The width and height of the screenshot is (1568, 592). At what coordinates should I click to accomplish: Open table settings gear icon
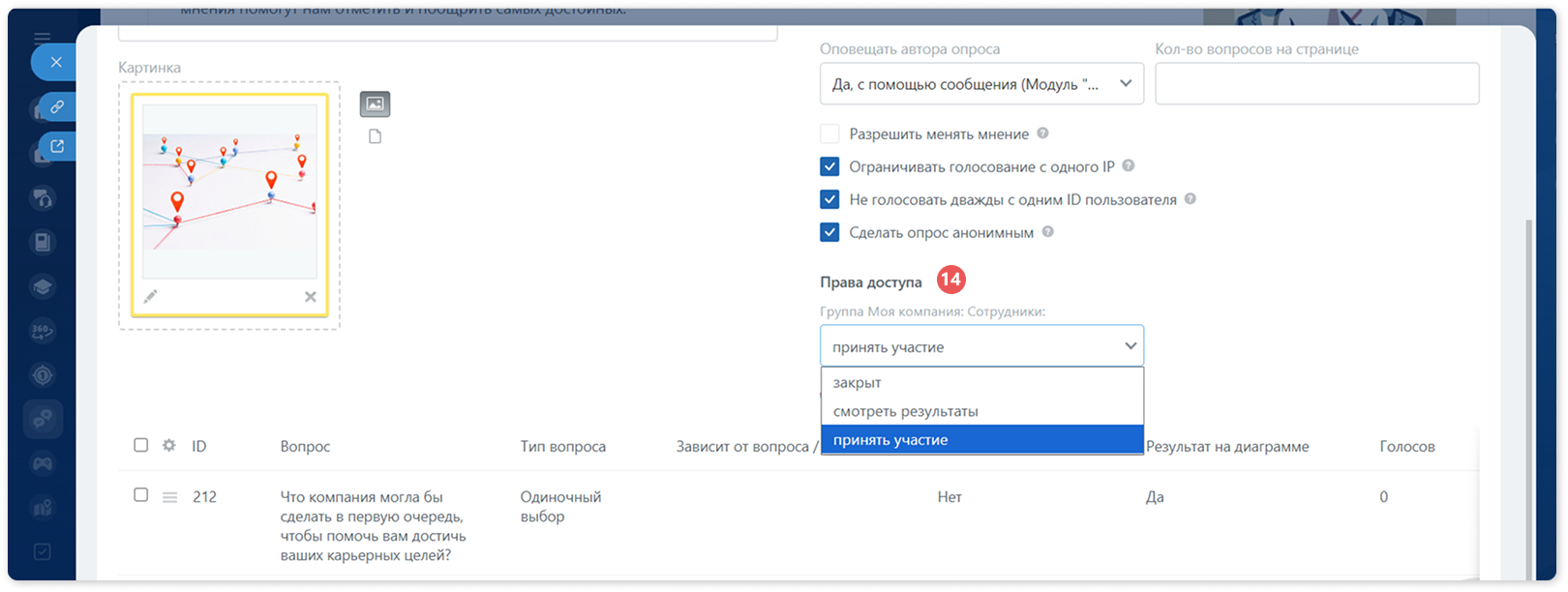[x=169, y=445]
